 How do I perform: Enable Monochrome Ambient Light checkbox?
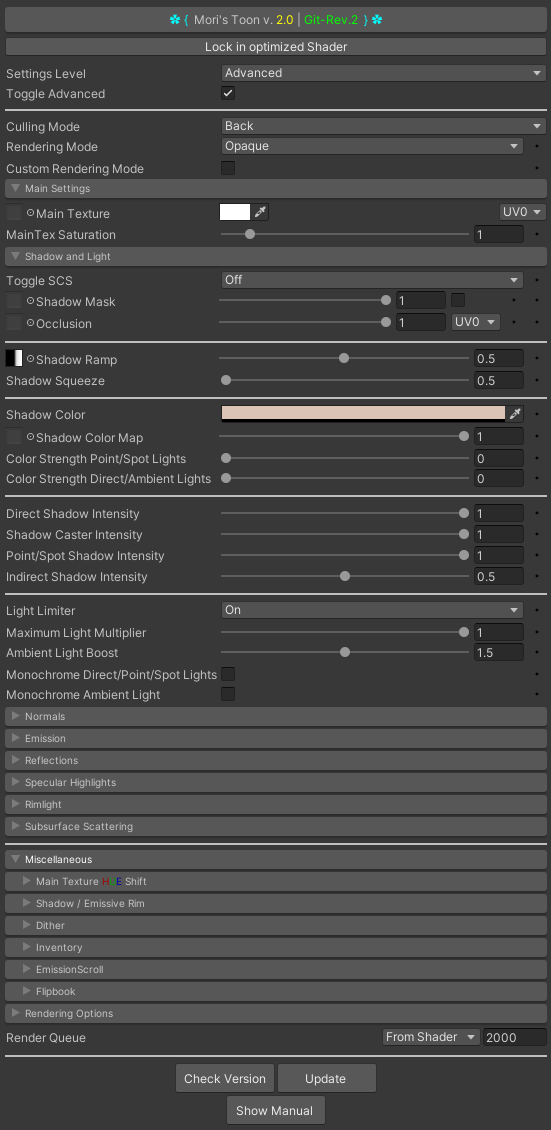[228, 694]
